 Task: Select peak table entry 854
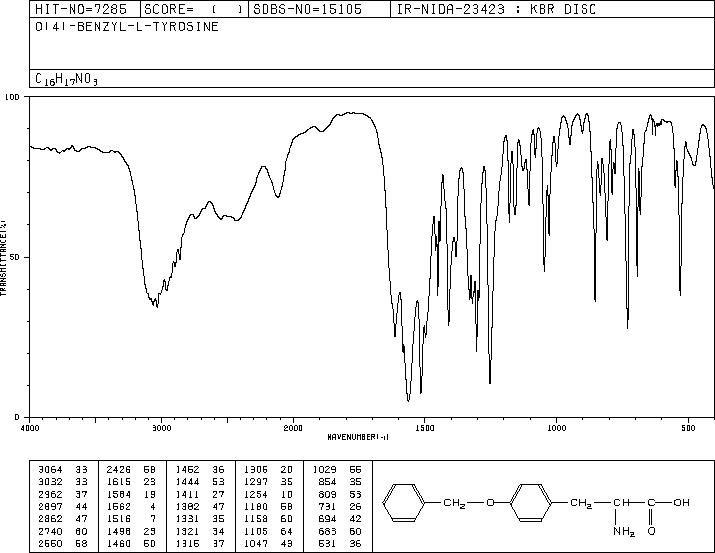[x=327, y=481]
